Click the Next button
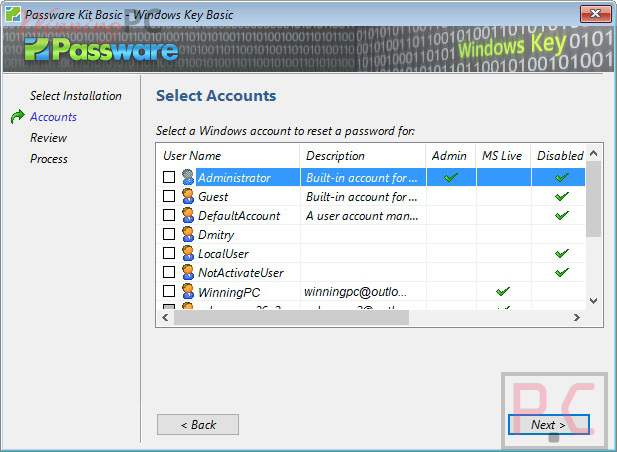Image resolution: width=617 pixels, height=452 pixels. [x=549, y=424]
